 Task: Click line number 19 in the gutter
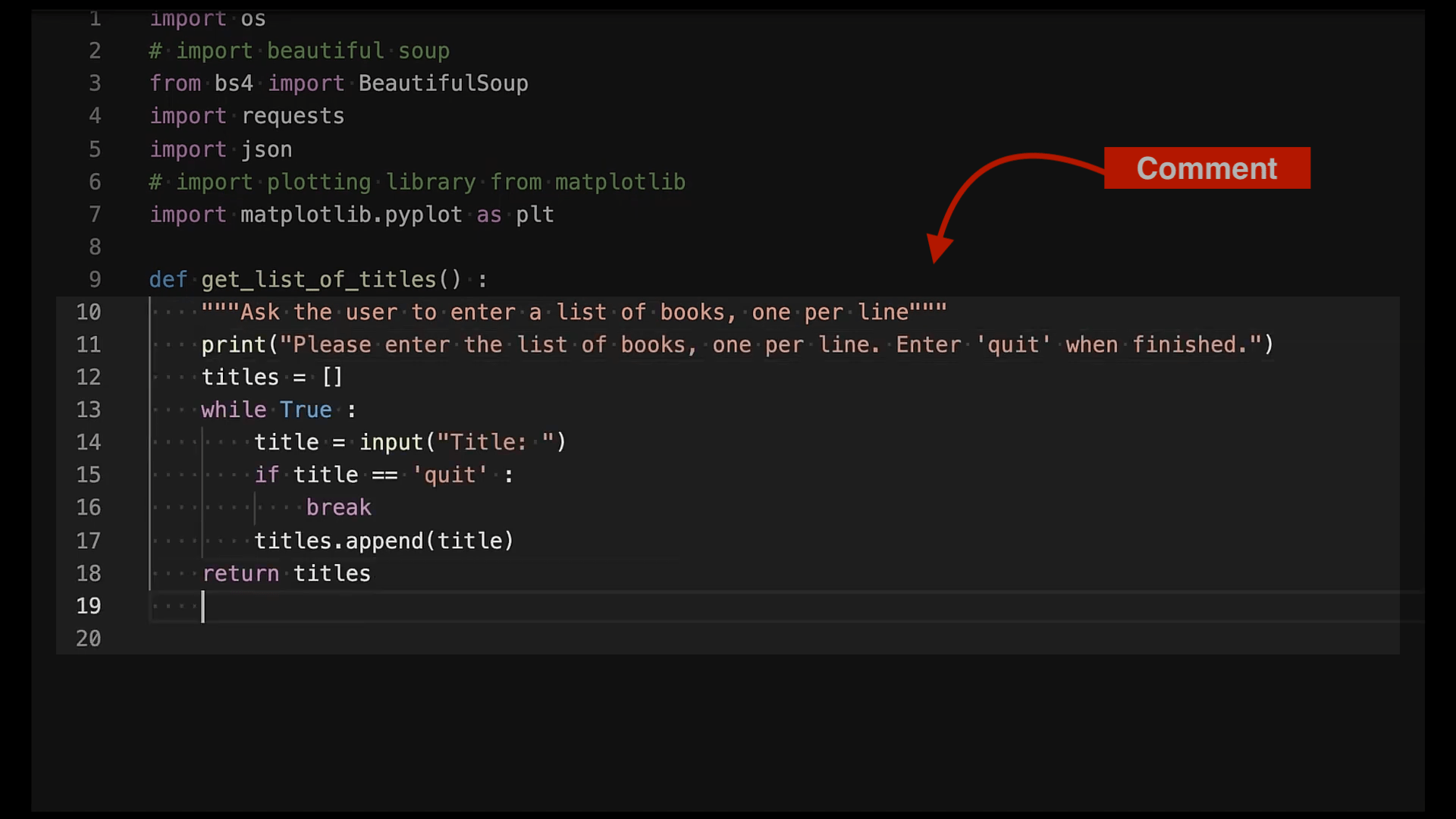[x=89, y=605]
